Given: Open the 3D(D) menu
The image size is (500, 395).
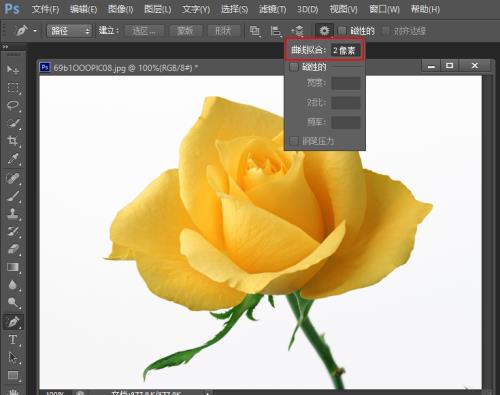Looking at the screenshot, I should point(307,9).
